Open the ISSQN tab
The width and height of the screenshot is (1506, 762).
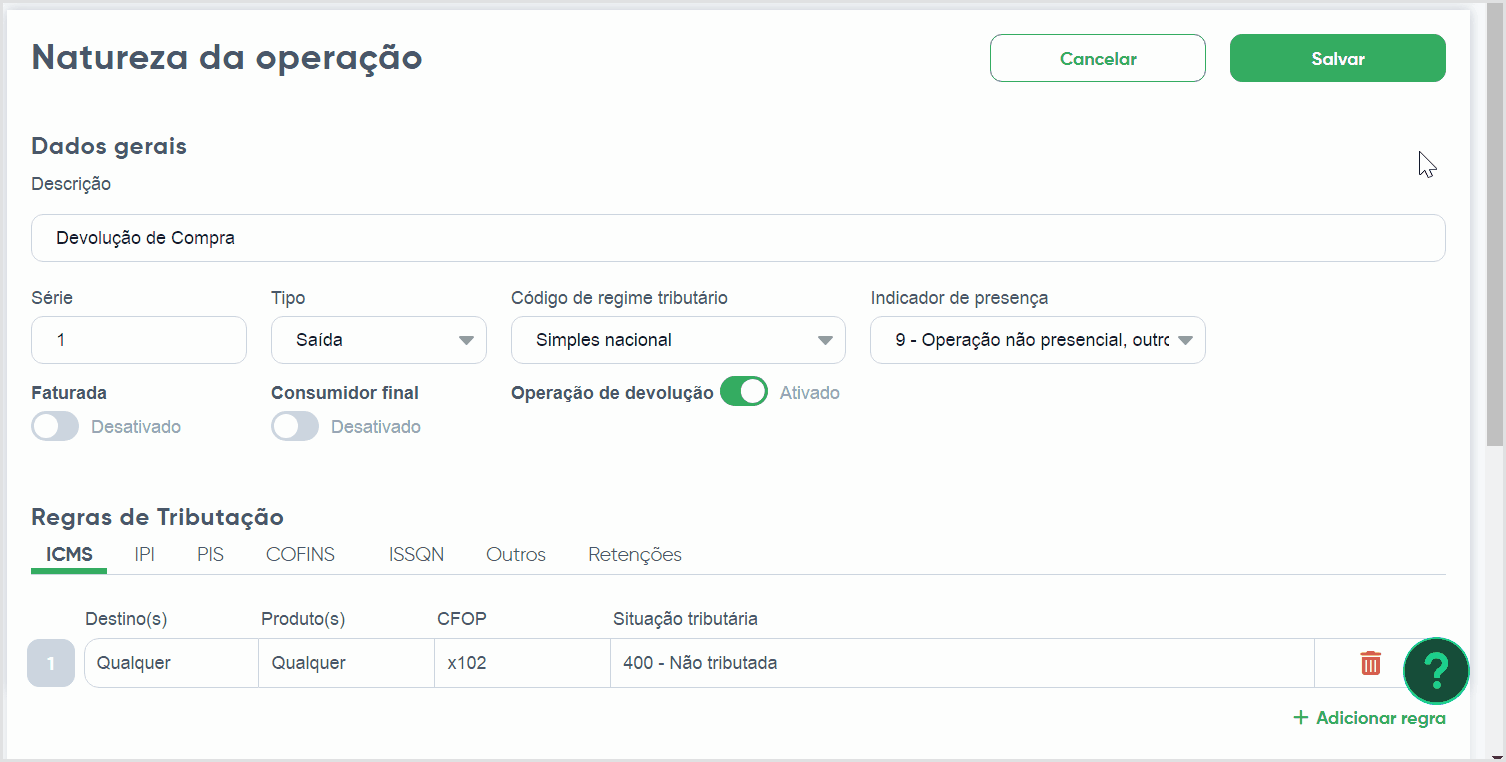(416, 554)
